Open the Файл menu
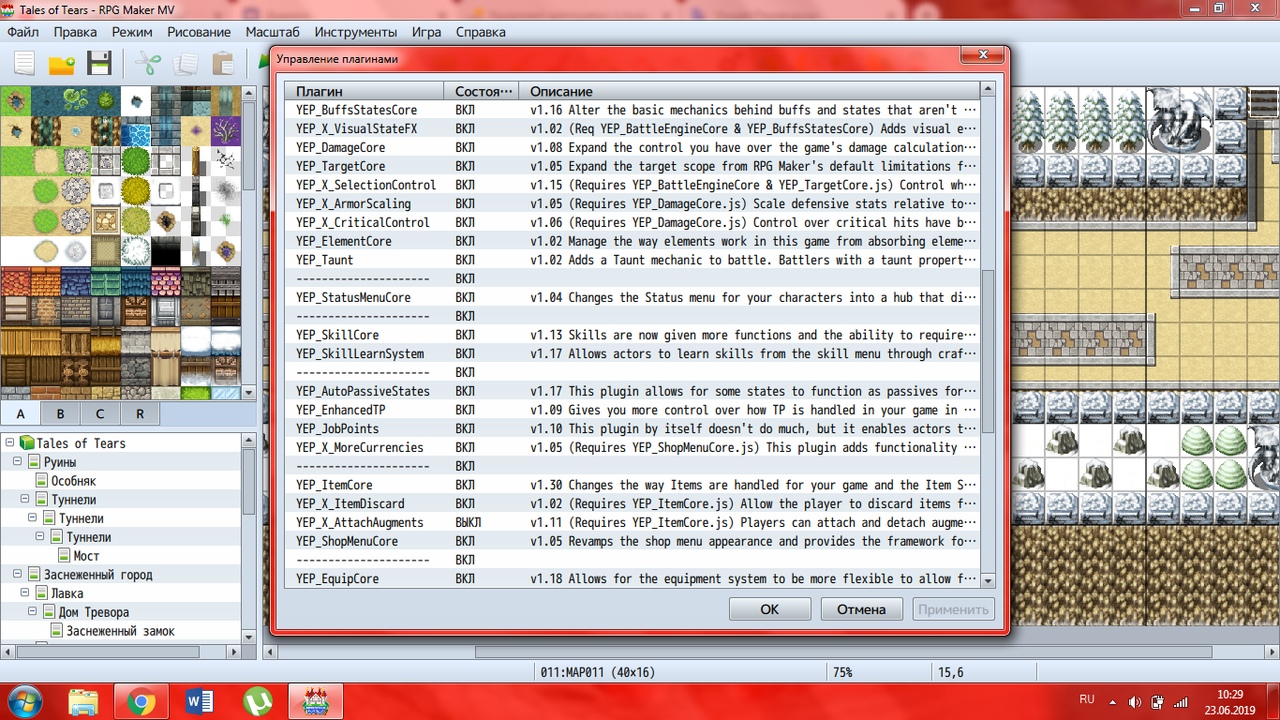 click(x=23, y=32)
